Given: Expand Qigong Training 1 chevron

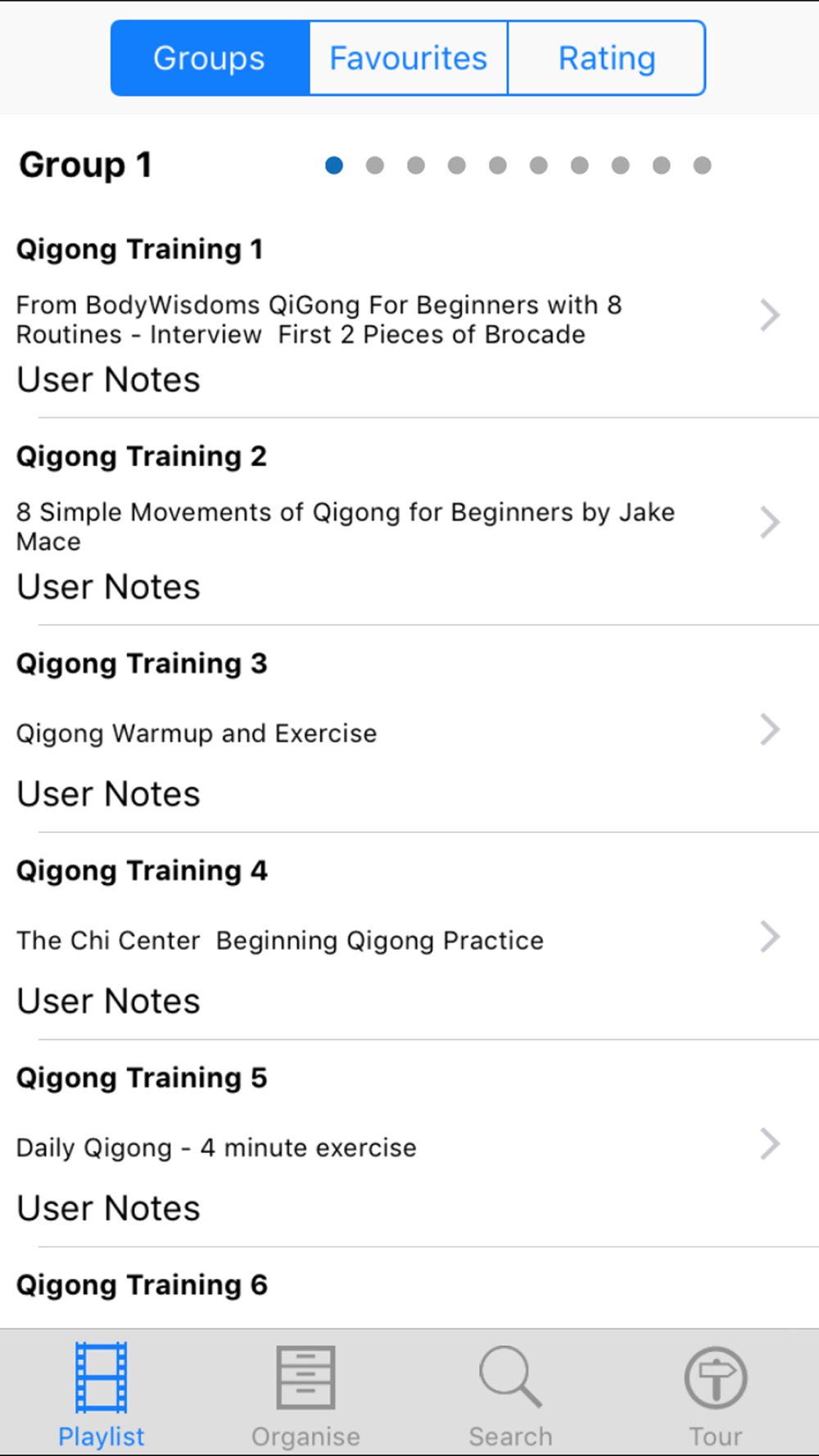Looking at the screenshot, I should 770,315.
